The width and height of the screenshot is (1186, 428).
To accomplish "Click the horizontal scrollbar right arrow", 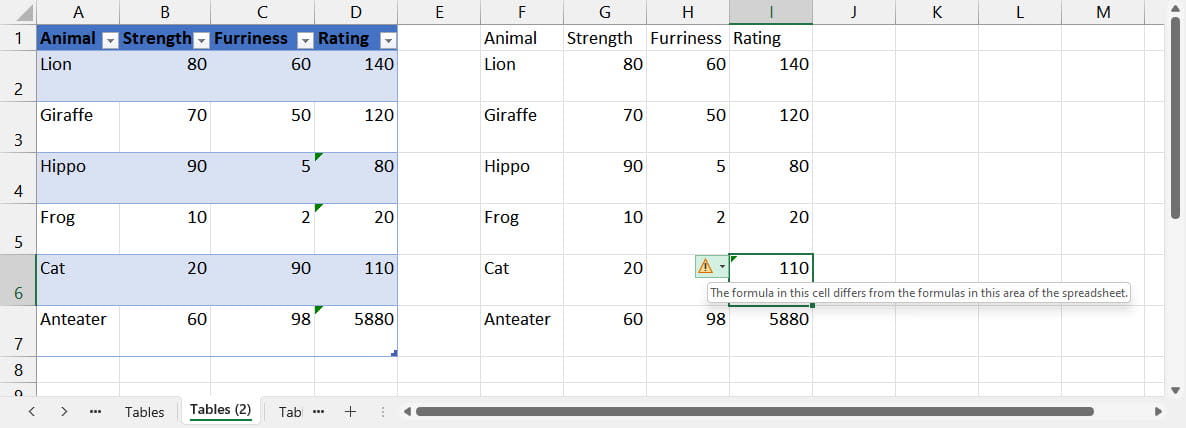I will 1158,411.
